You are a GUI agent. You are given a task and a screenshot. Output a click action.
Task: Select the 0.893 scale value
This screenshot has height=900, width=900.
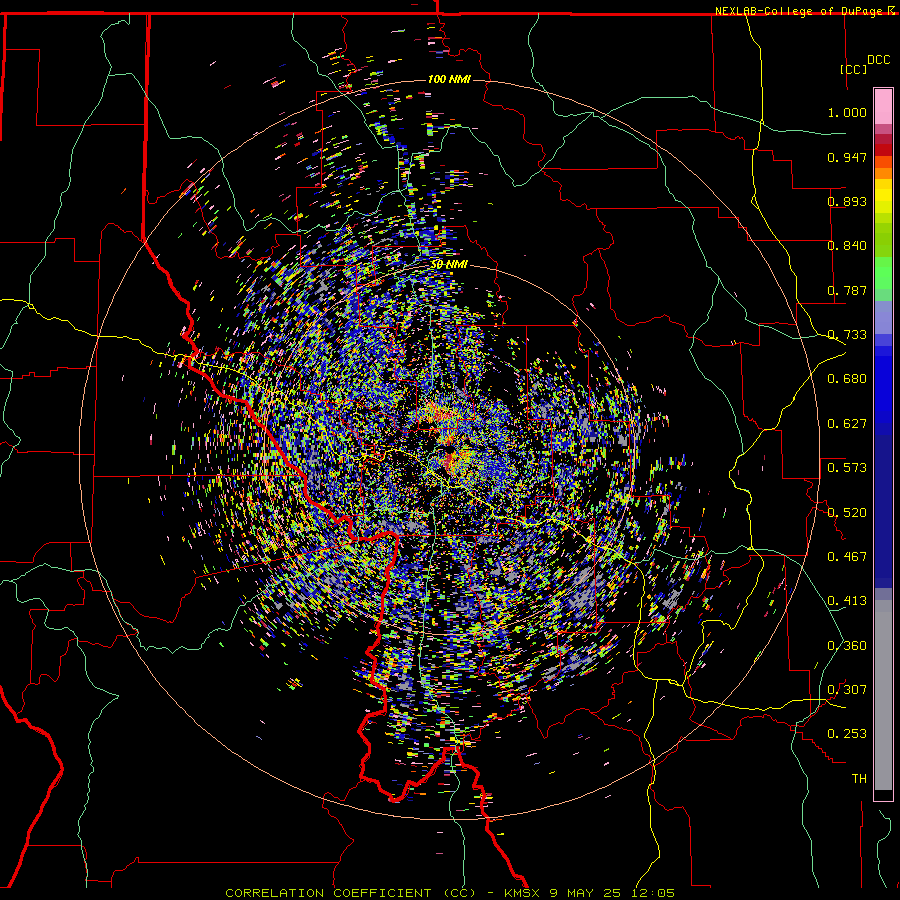pyautogui.click(x=847, y=201)
